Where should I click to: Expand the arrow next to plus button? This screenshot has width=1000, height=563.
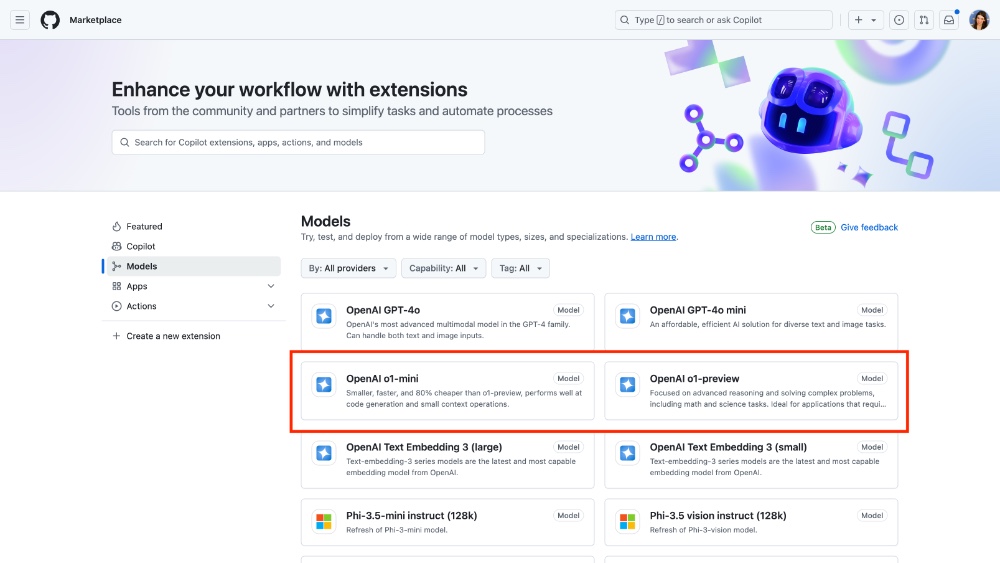click(x=874, y=20)
